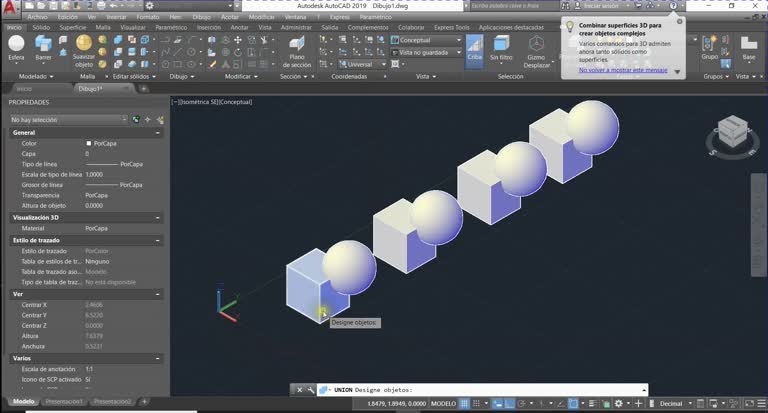The width and height of the screenshot is (768, 413).
Task: Click the select objects icon in Properties palette
Action: (148, 120)
